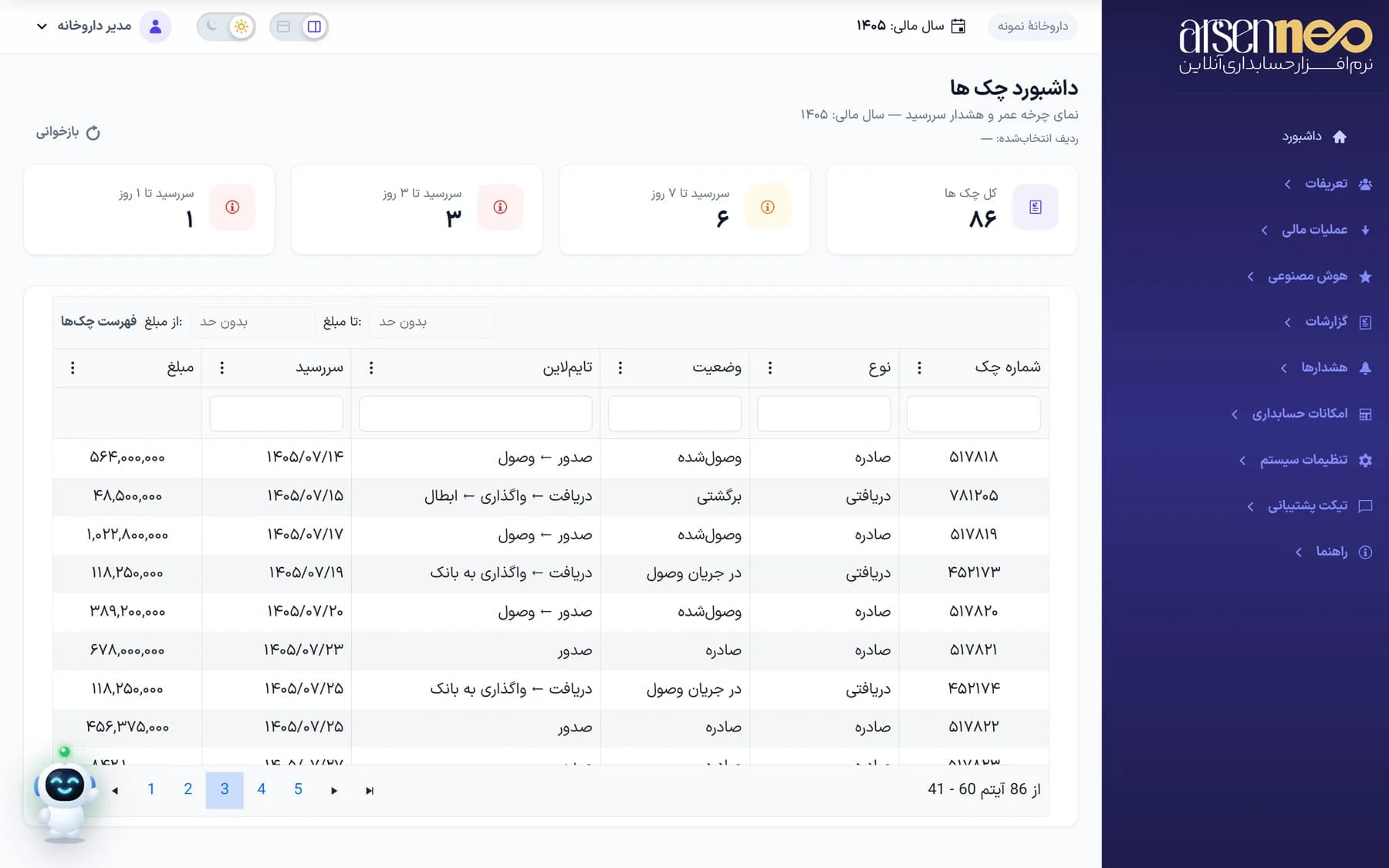Image resolution: width=1389 pixels, height=868 pixels.
Task: Click the داروخانهٔ نمونه badge
Action: click(x=1032, y=26)
